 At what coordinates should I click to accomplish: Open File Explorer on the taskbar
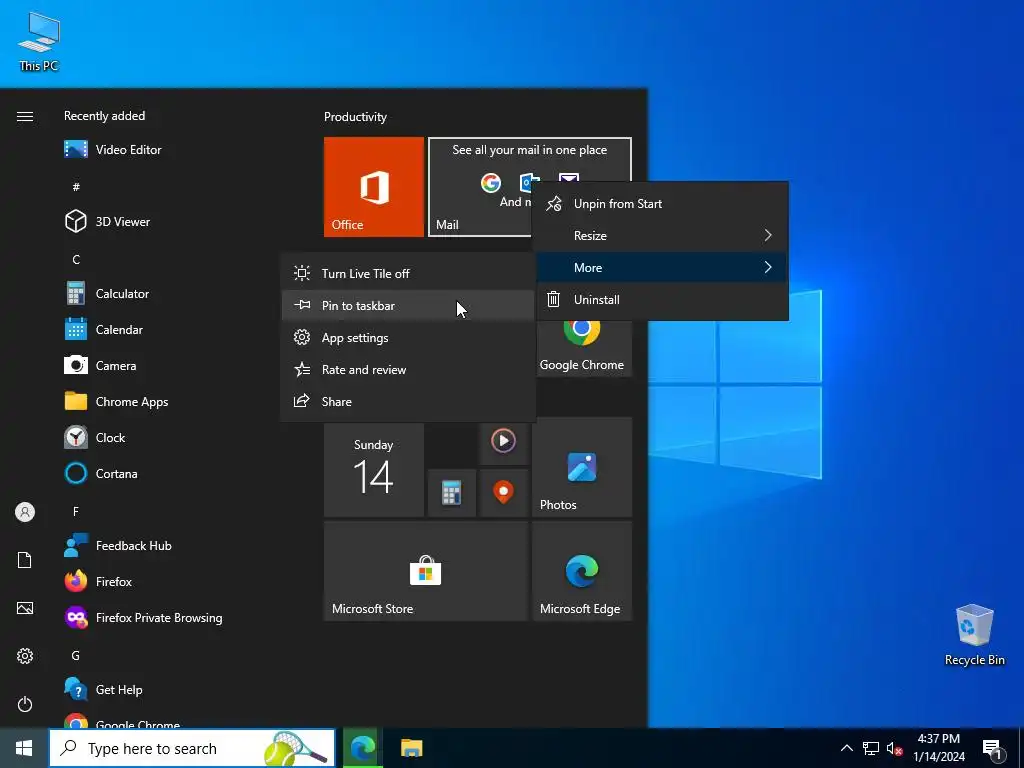411,748
